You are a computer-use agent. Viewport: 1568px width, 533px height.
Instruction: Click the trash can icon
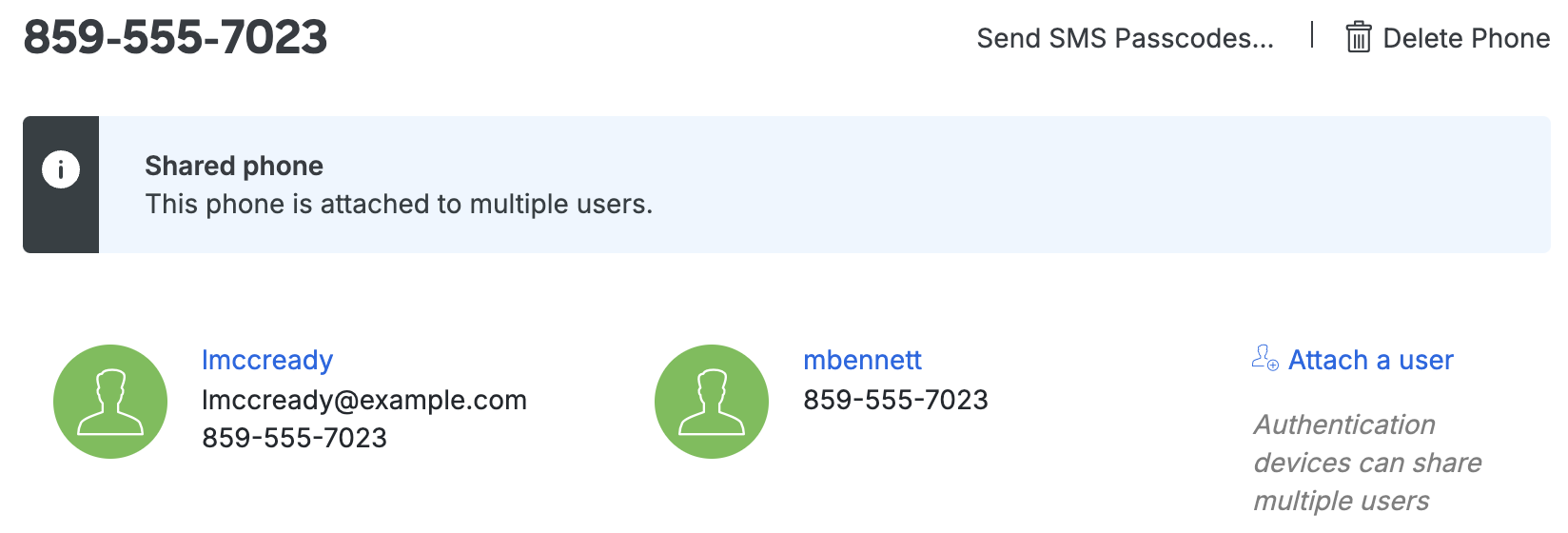pos(1358,38)
